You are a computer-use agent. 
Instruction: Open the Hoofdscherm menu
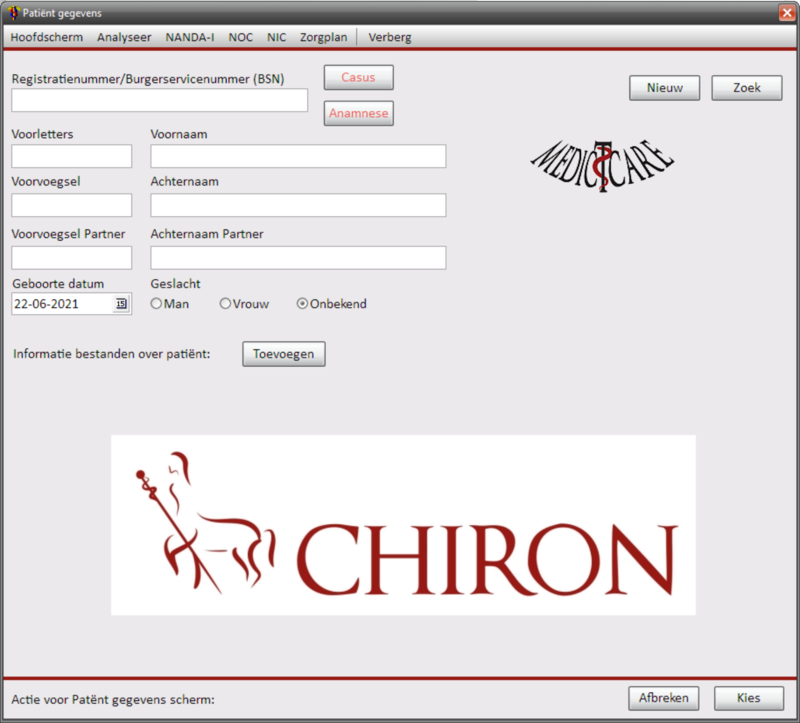pyautogui.click(x=47, y=37)
